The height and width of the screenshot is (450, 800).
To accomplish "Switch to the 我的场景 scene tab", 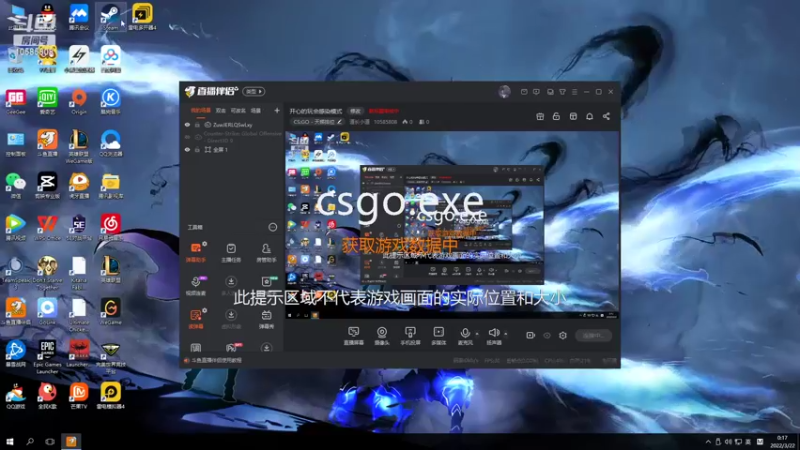I will coord(201,110).
